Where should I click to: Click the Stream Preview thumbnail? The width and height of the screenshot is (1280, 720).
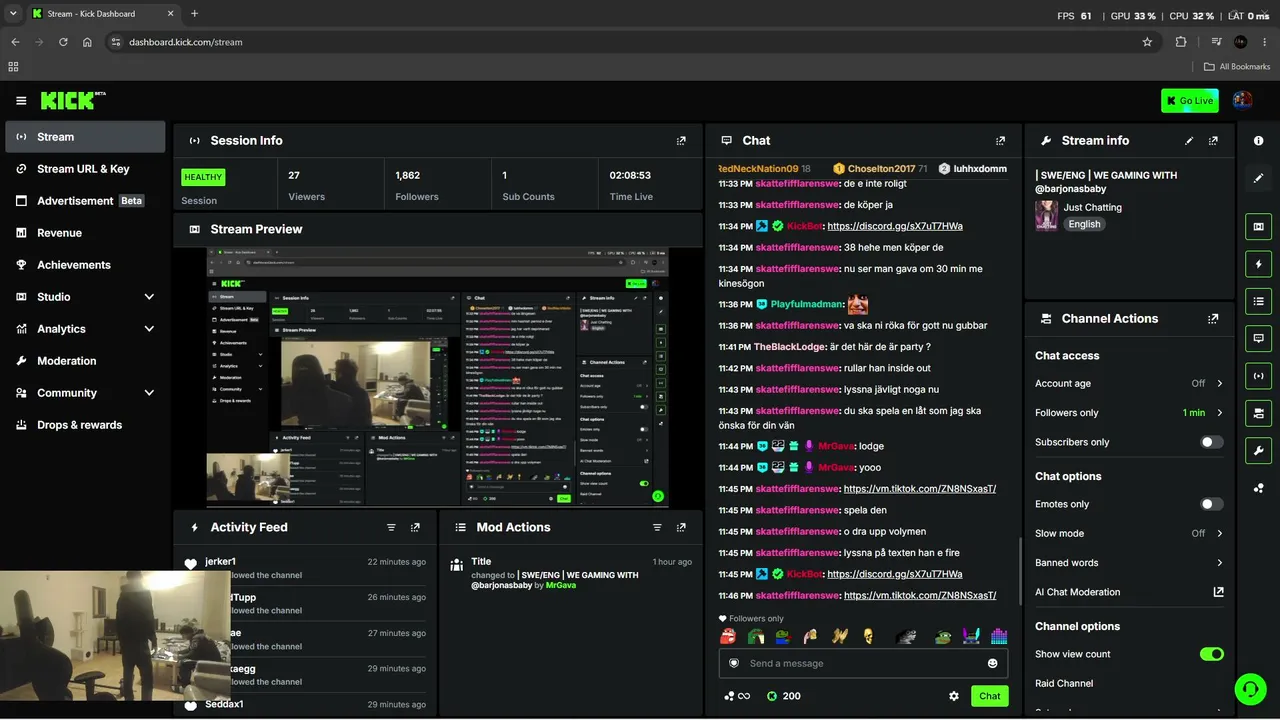click(x=438, y=377)
